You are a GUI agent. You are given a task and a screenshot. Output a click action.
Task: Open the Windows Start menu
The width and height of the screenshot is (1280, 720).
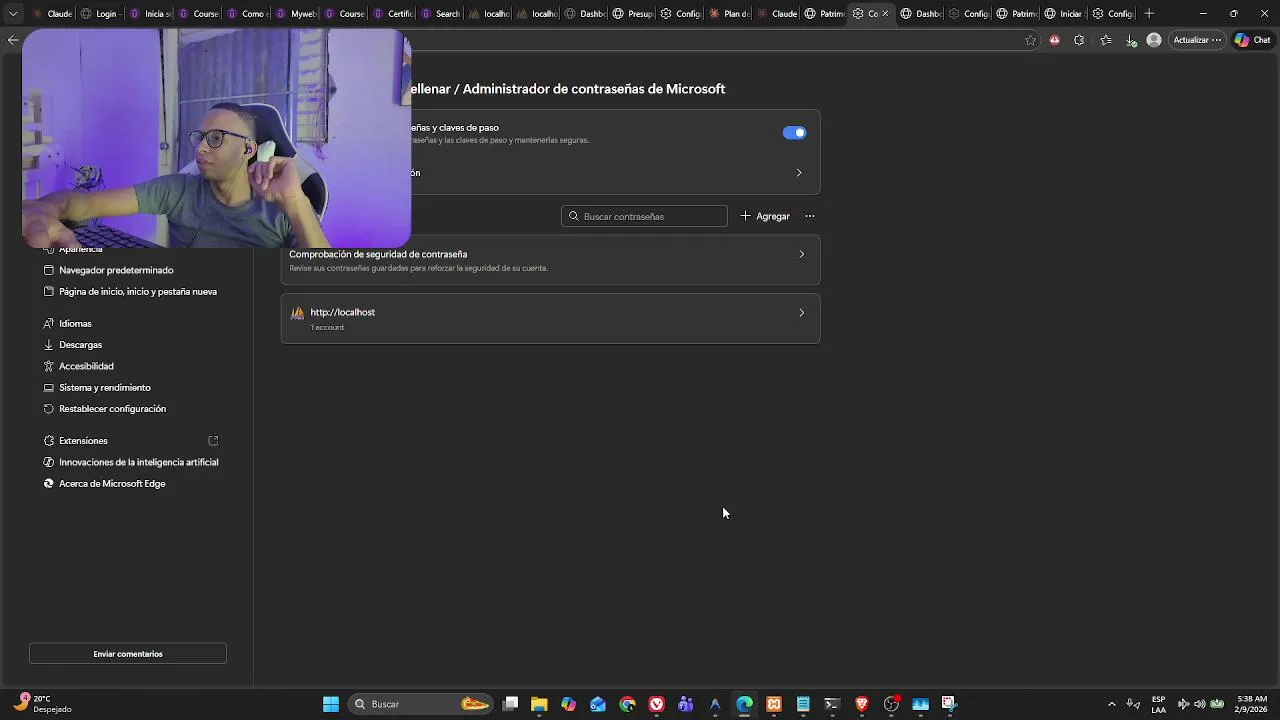tap(331, 704)
